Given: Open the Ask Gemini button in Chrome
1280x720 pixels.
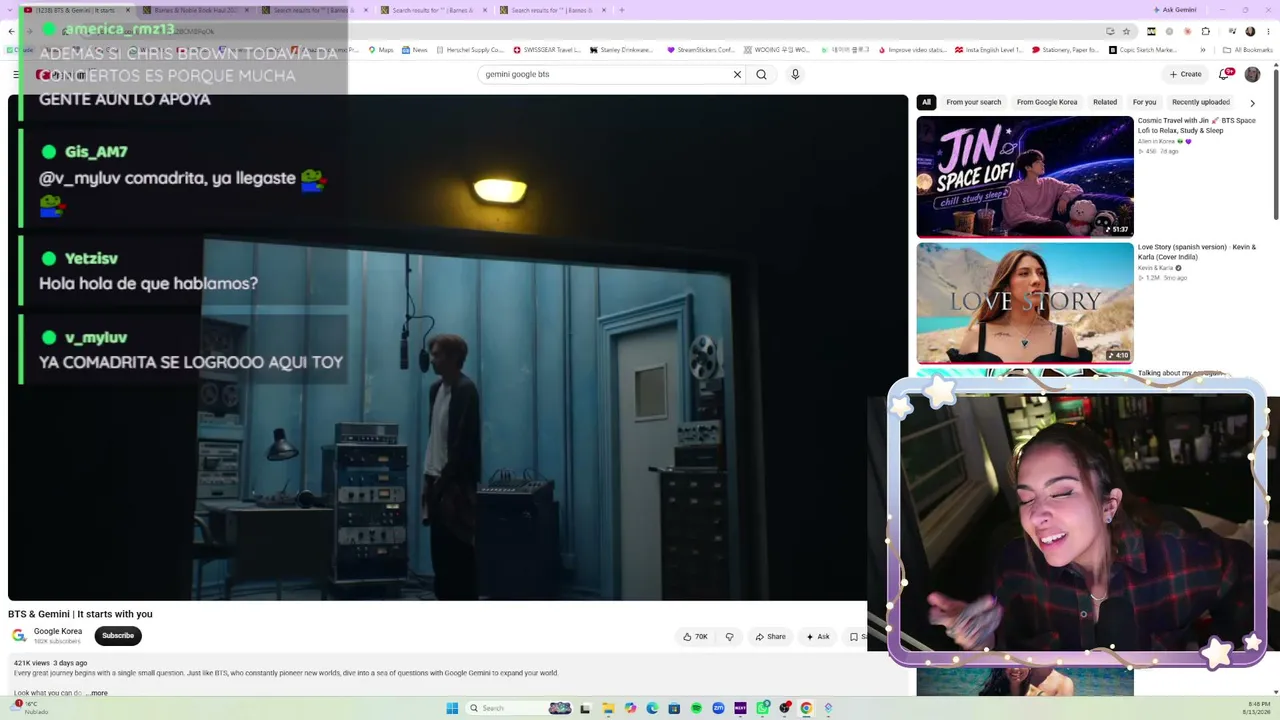Looking at the screenshot, I should point(1174,10).
